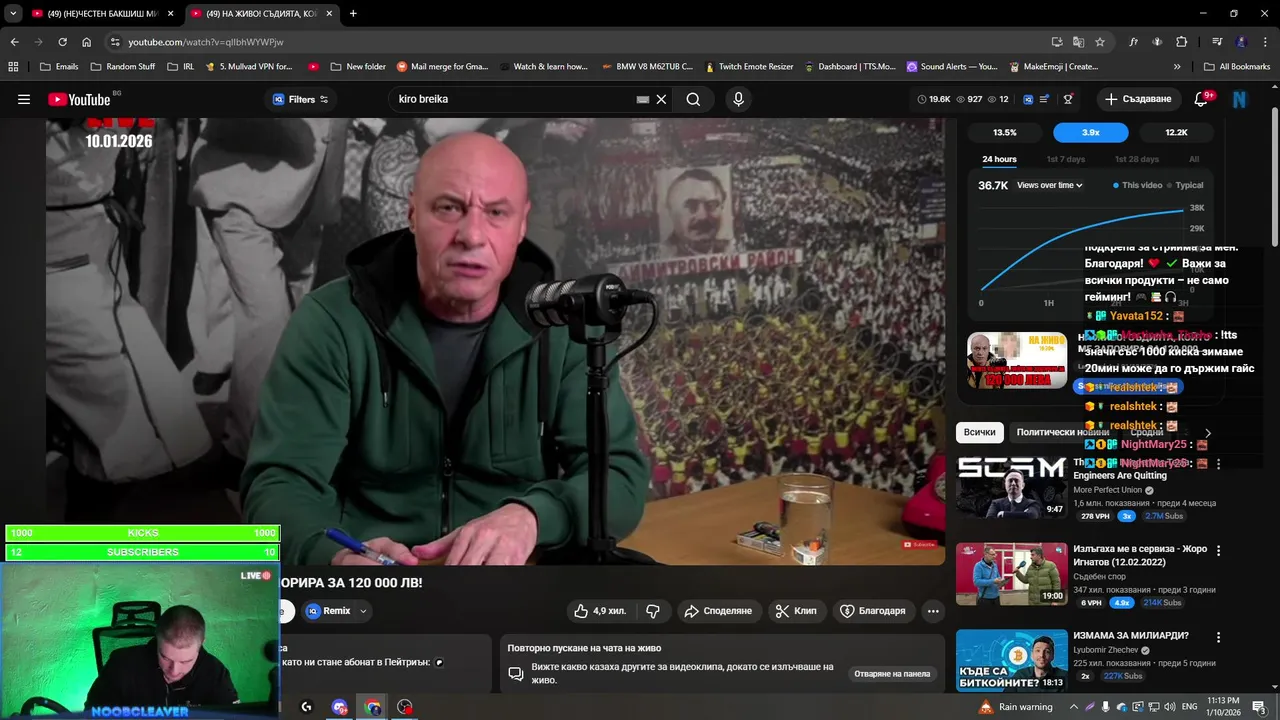
Task: Go back in browser history
Action: pyautogui.click(x=14, y=42)
